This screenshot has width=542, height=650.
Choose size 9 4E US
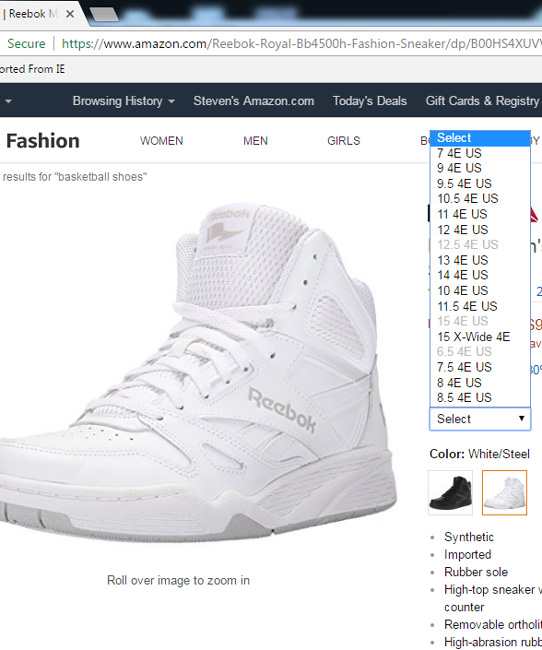coord(480,168)
